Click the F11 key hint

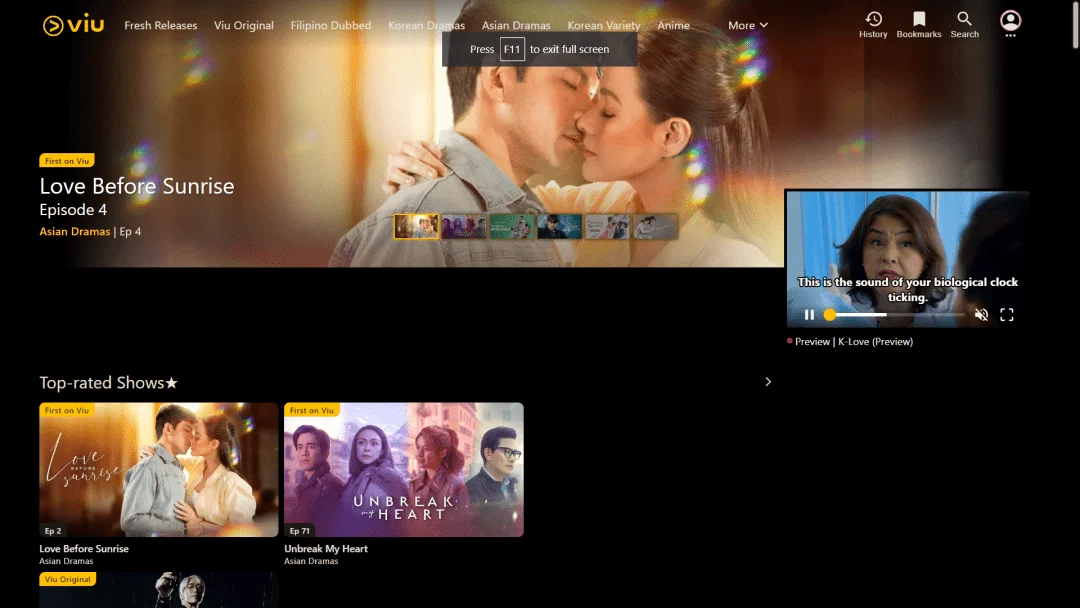click(512, 50)
